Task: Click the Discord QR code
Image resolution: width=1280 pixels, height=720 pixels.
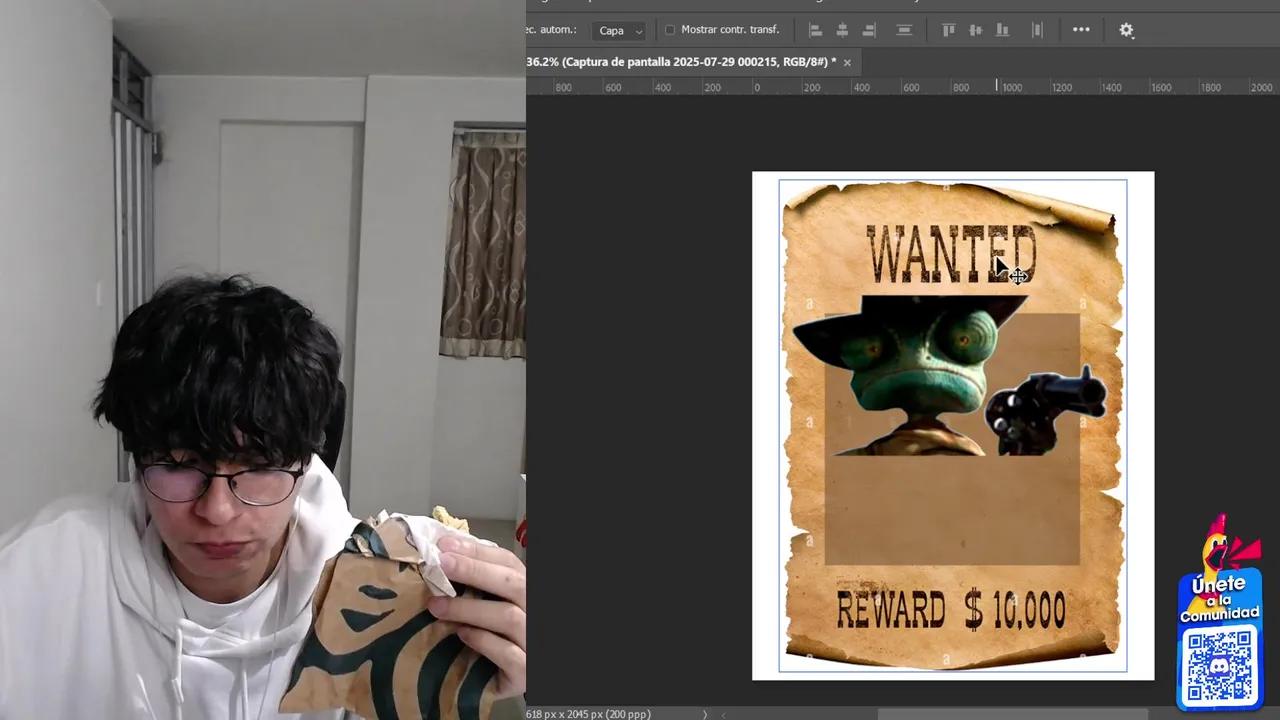Action: point(1220,665)
